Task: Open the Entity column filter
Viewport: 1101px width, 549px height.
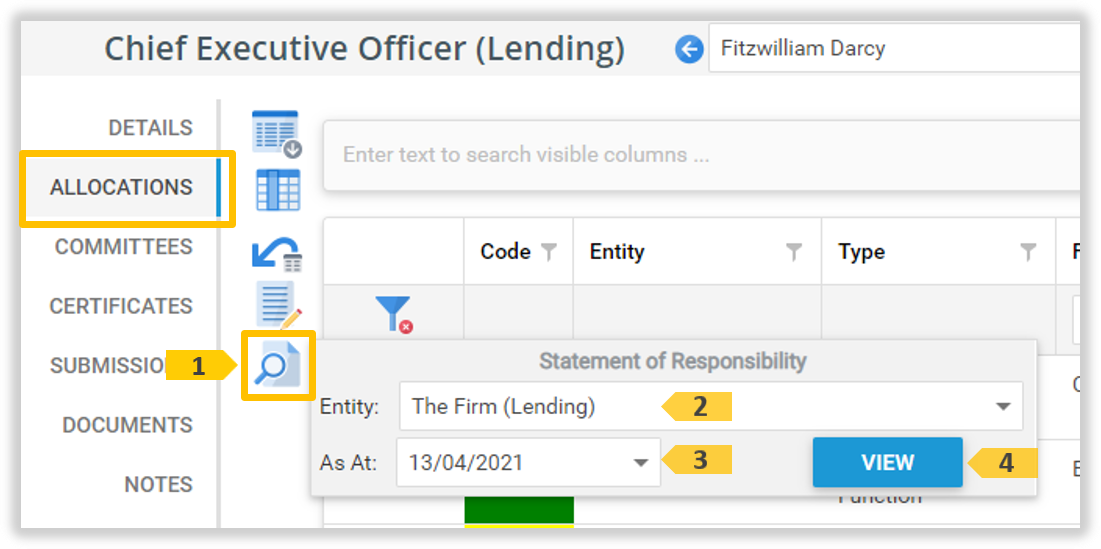Action: pos(794,252)
